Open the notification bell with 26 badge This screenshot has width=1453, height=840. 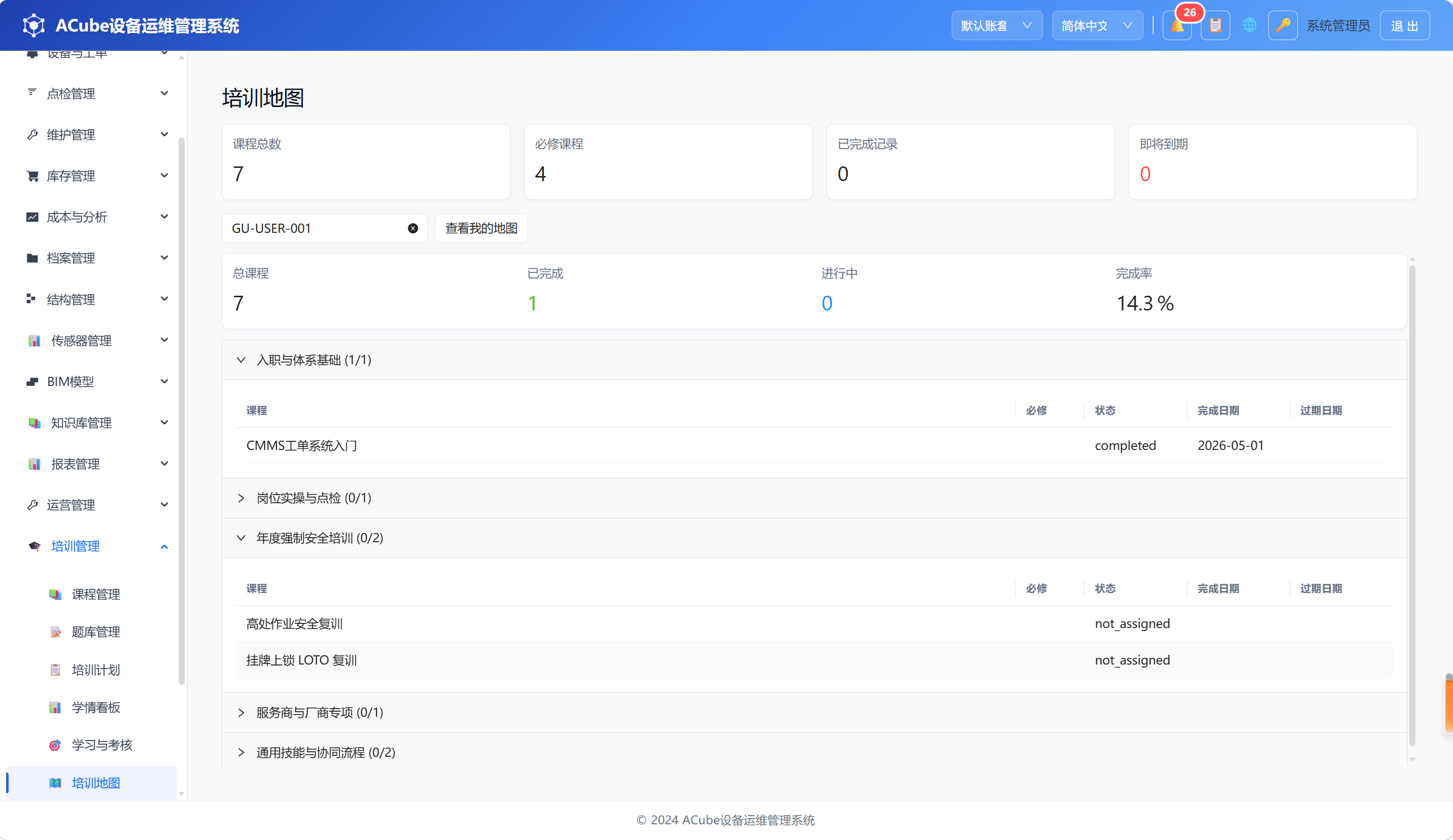click(1177, 26)
